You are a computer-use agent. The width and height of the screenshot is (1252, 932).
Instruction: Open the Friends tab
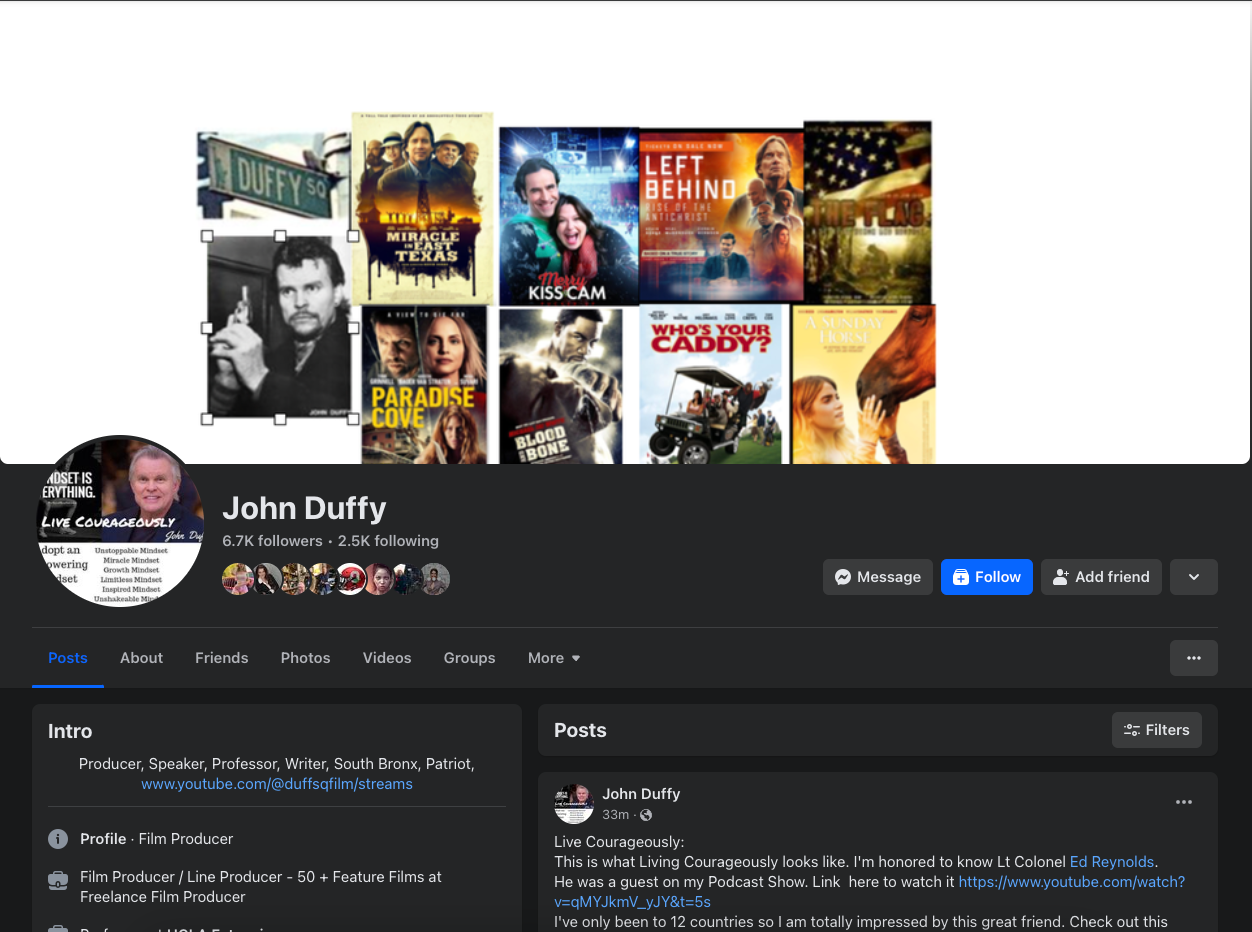point(221,658)
